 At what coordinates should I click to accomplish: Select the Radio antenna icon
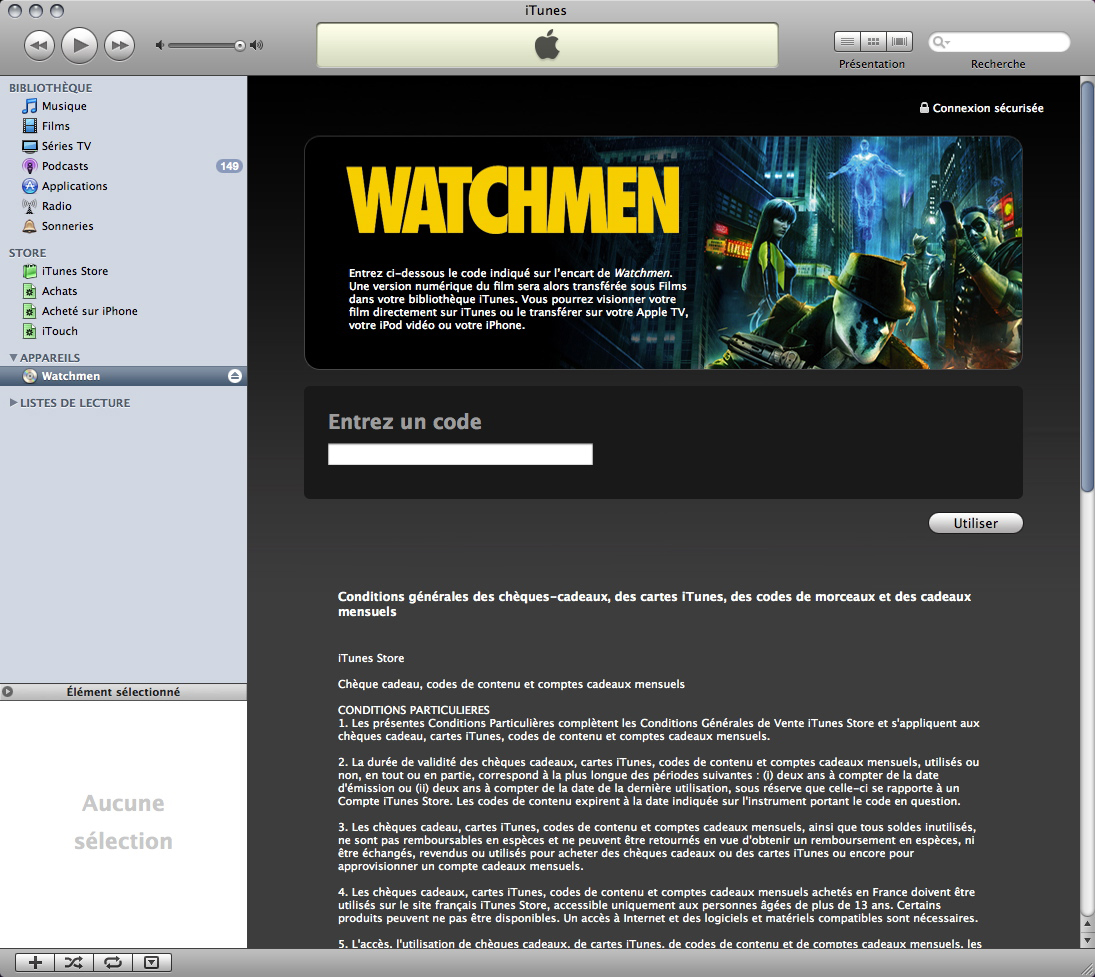click(29, 206)
